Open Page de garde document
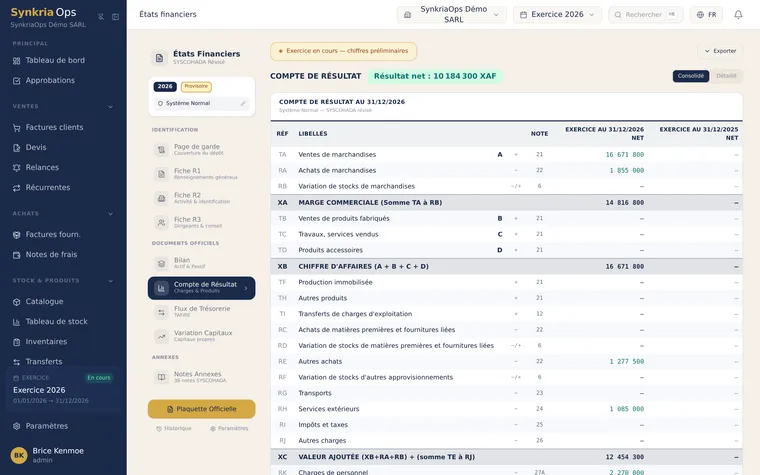Viewport: 760px width, 475px height. pos(202,149)
